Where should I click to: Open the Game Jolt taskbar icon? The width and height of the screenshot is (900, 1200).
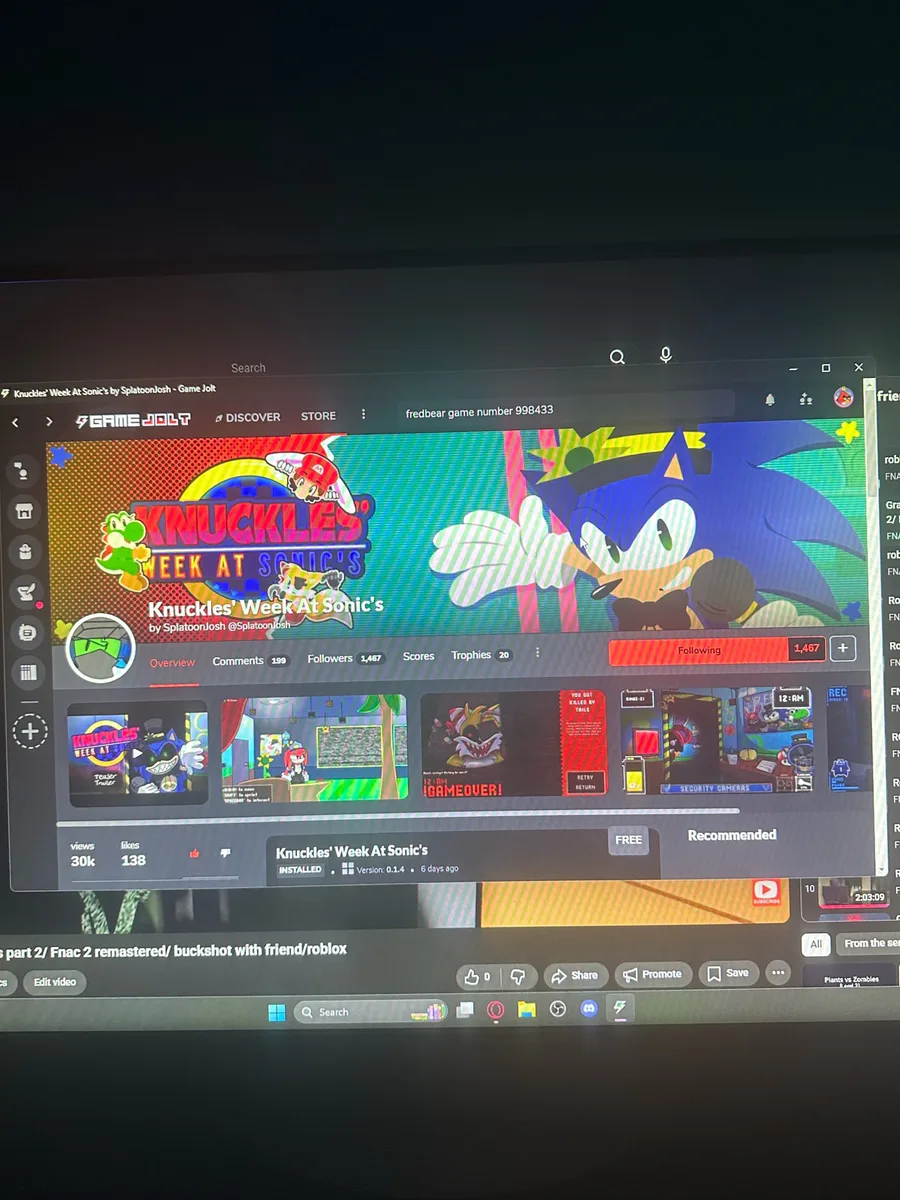click(621, 1008)
